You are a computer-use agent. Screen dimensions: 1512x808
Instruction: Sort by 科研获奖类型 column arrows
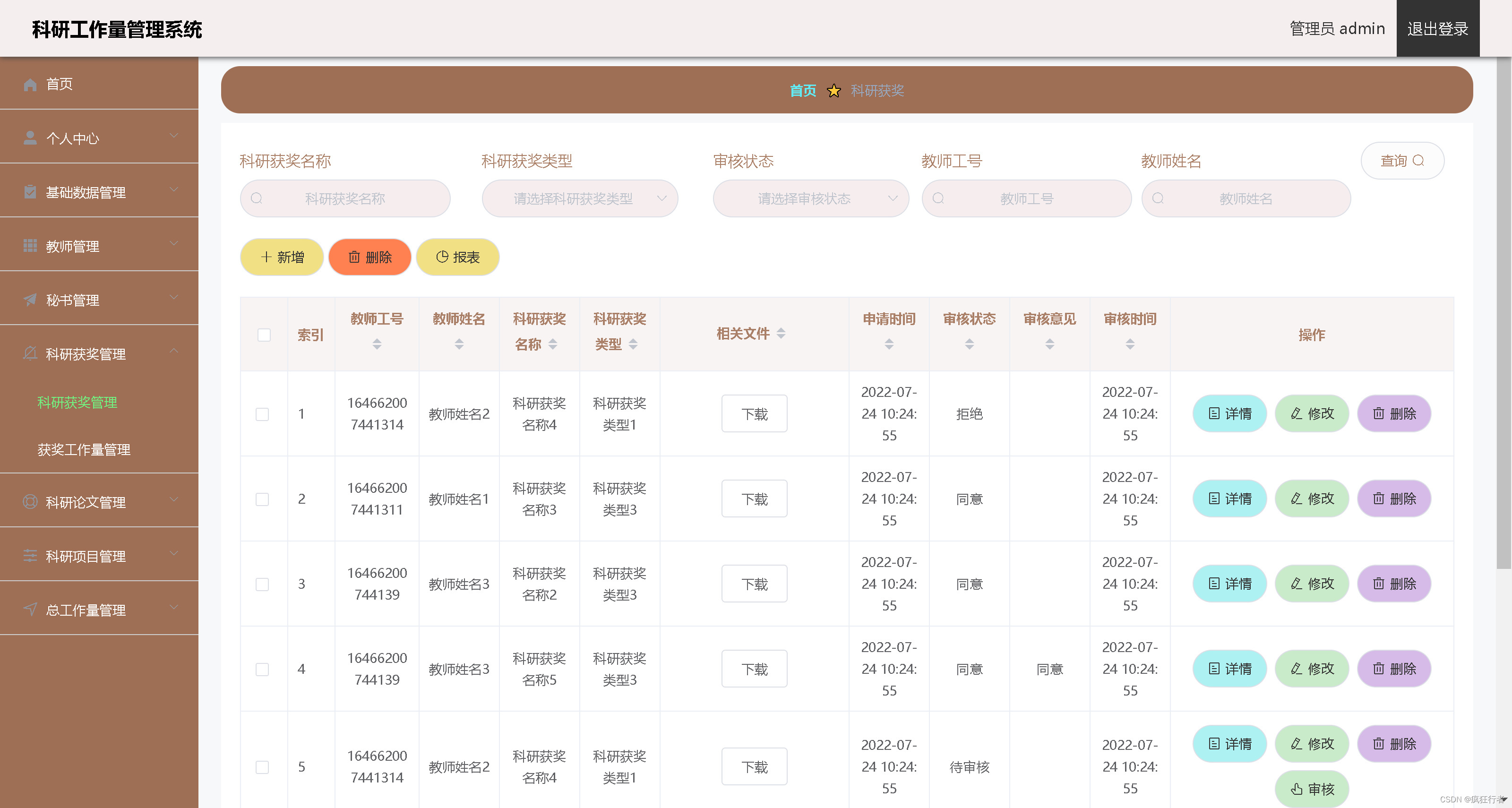633,344
